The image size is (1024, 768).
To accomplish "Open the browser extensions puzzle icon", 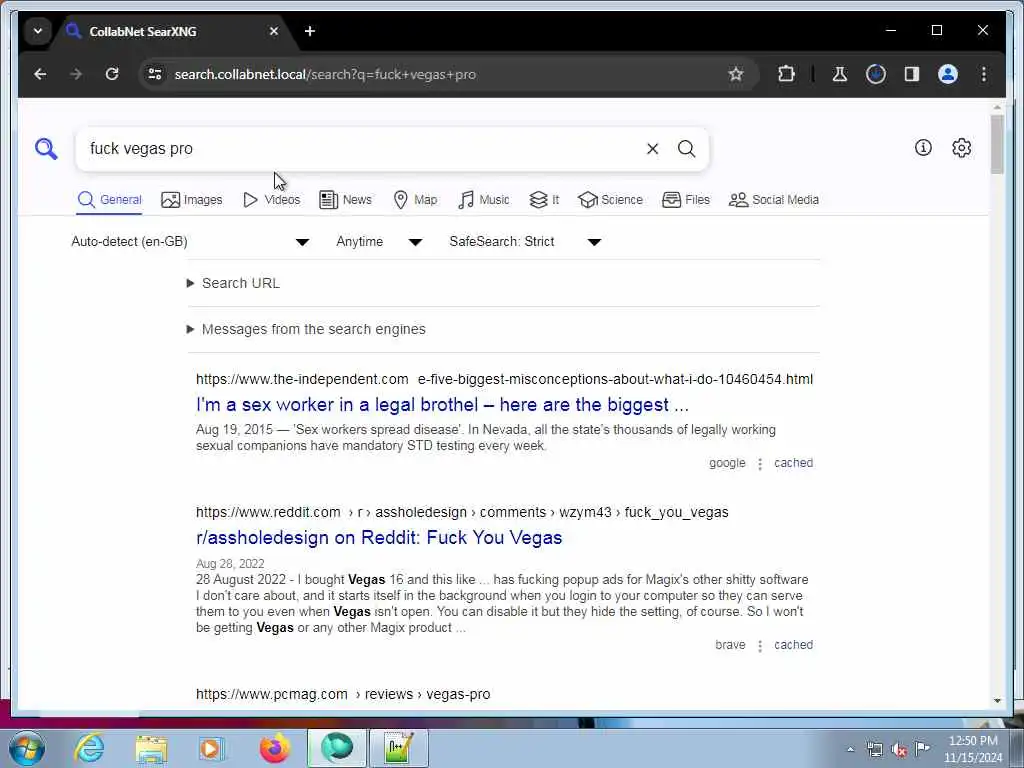I will [786, 74].
